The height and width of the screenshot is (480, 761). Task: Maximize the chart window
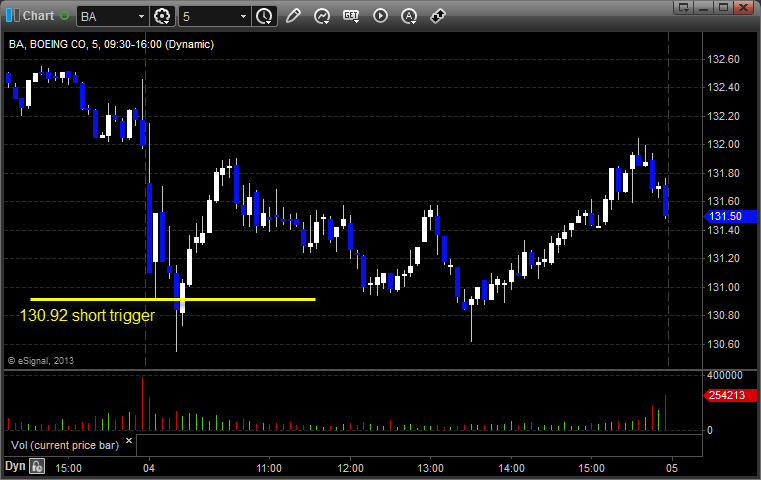click(723, 8)
